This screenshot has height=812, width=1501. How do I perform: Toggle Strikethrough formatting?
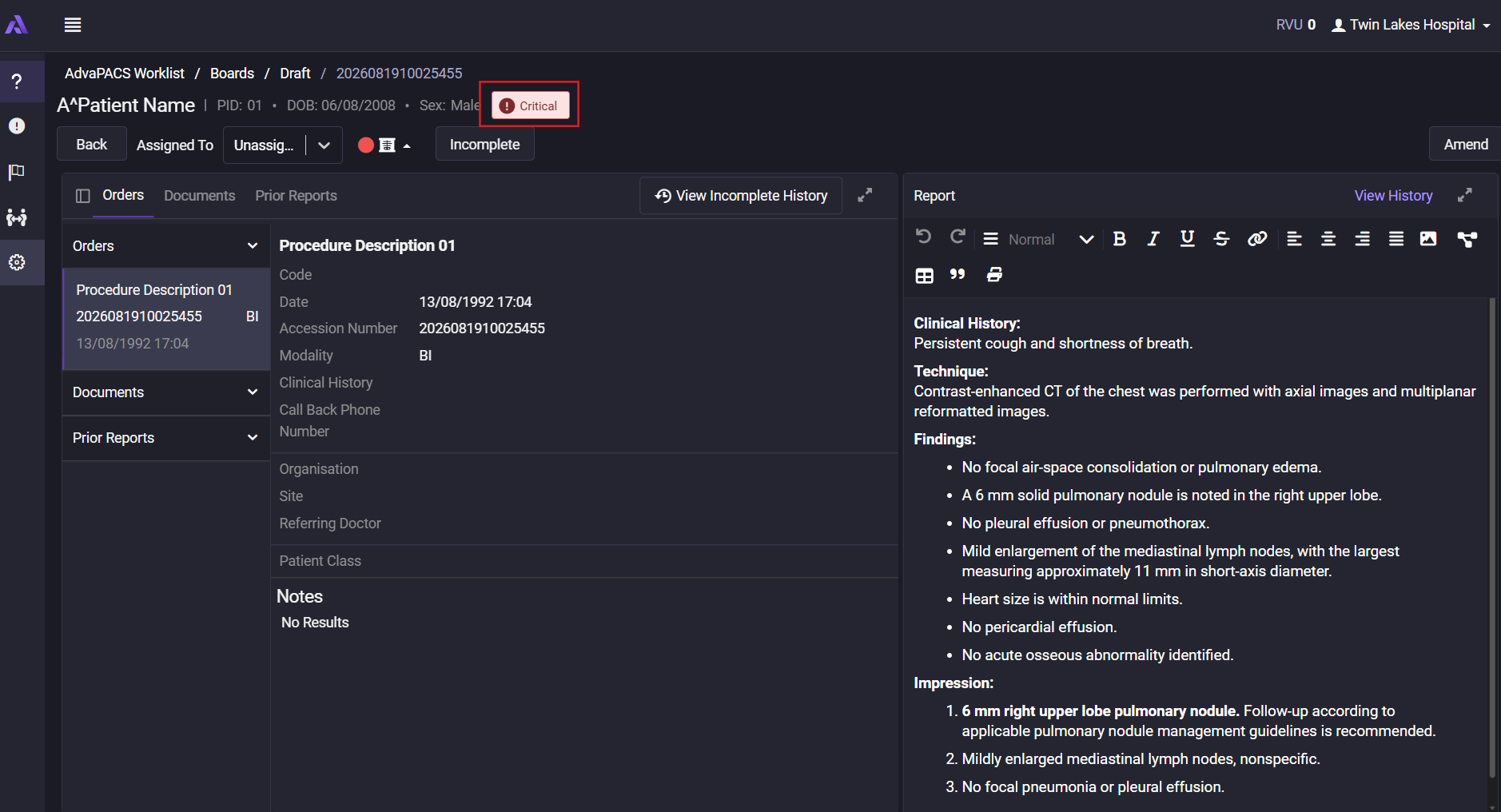coord(1221,239)
